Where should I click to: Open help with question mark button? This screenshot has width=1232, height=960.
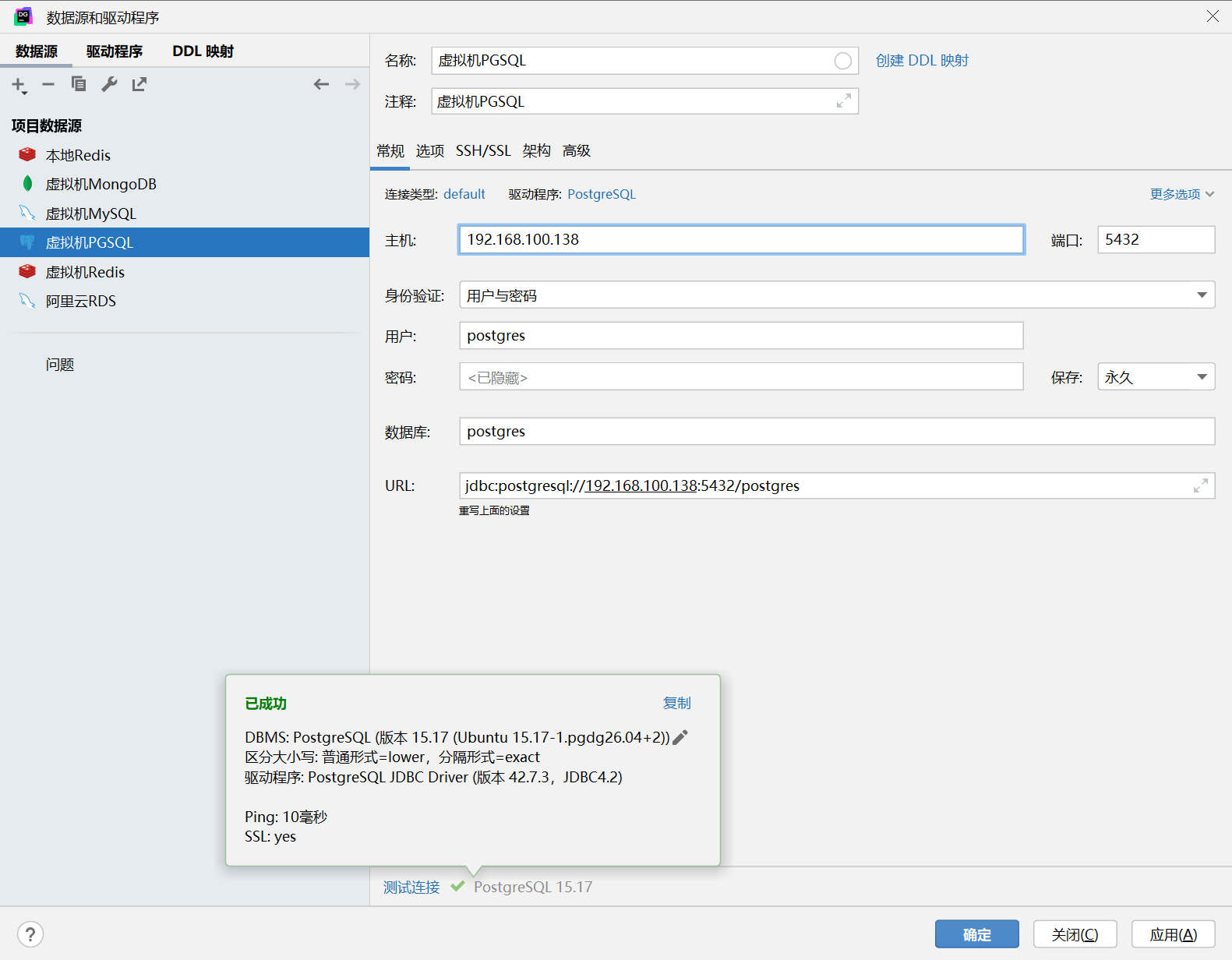pos(30,934)
